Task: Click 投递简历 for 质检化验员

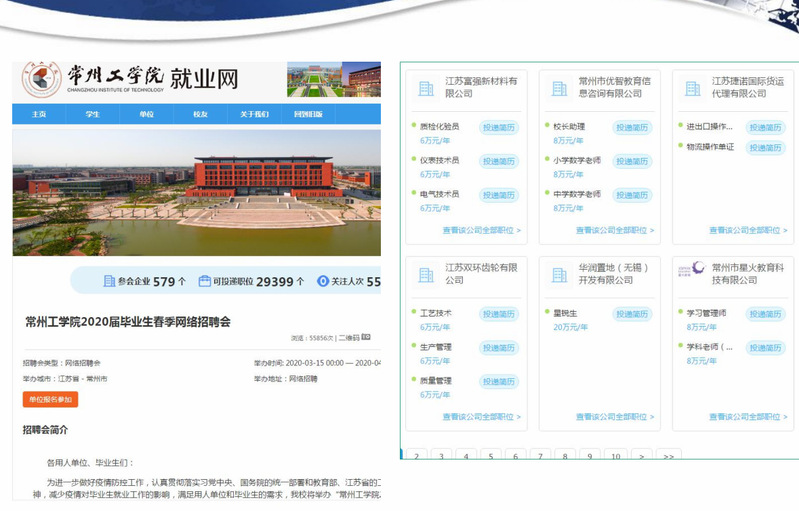Action: pos(499,127)
